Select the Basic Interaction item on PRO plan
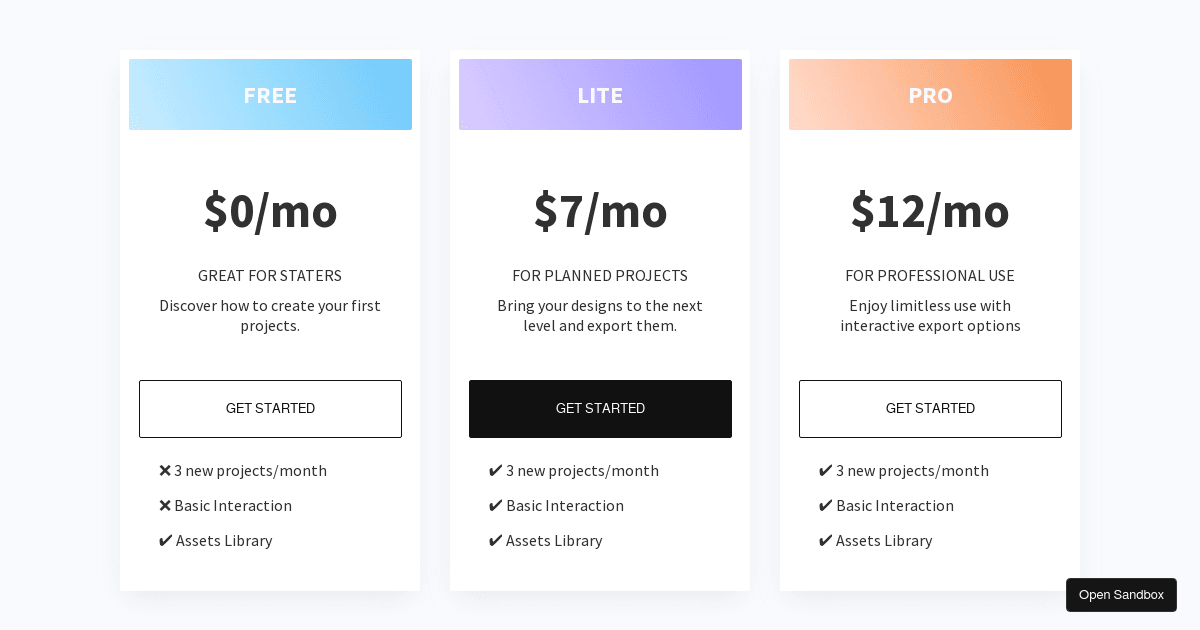 pos(886,505)
